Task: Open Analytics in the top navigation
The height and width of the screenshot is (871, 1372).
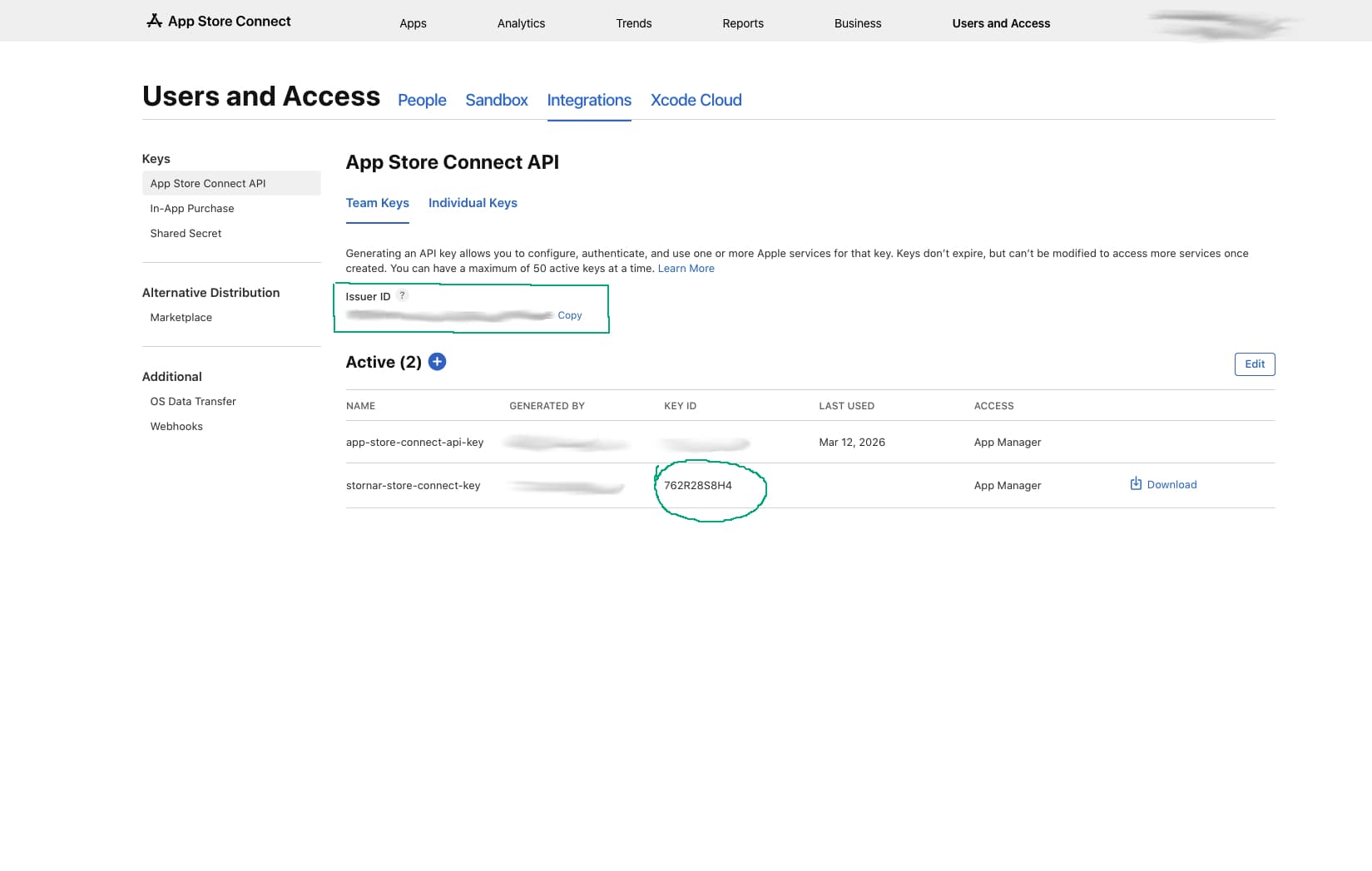Action: point(521,23)
